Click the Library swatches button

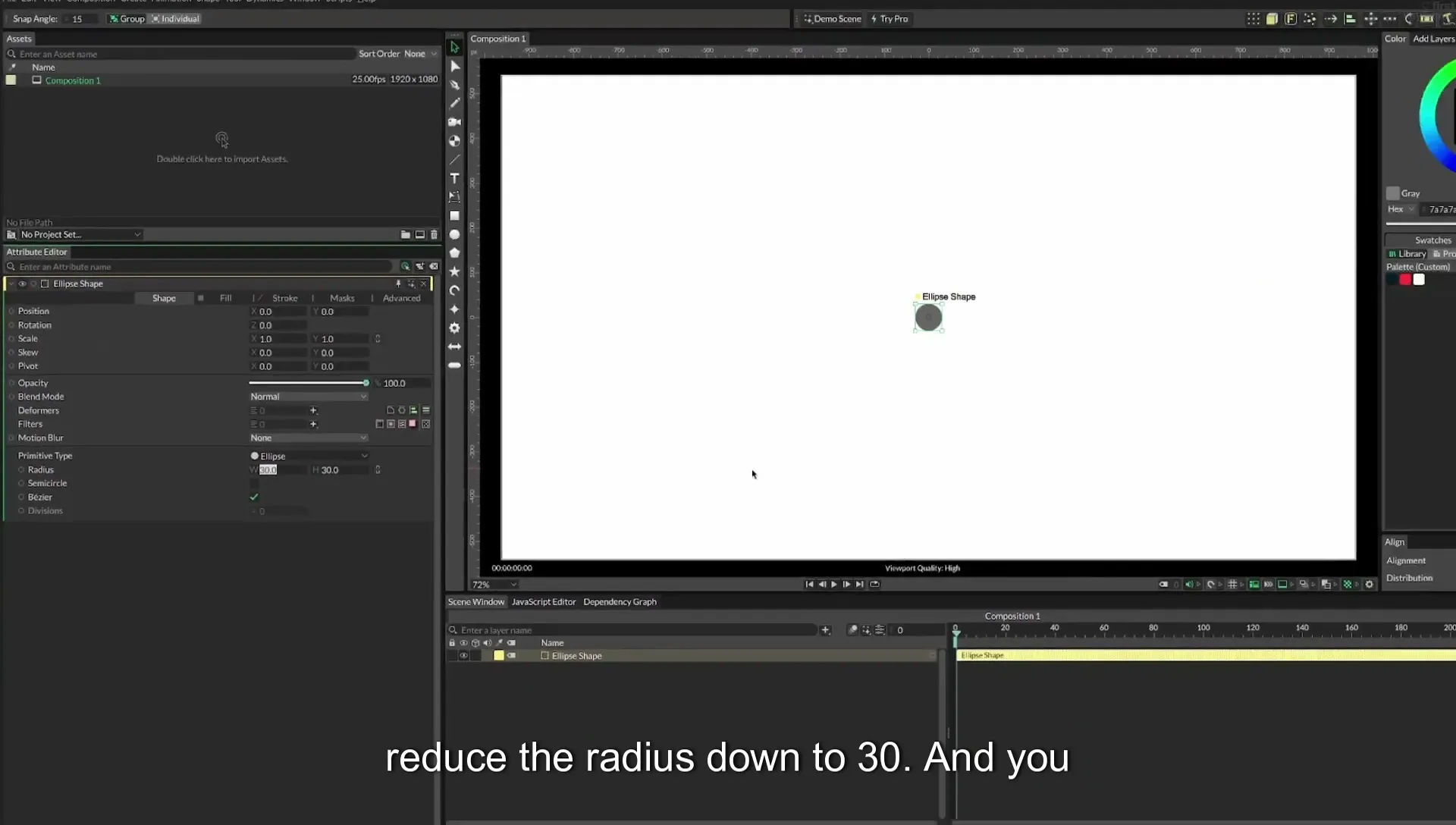1407,254
